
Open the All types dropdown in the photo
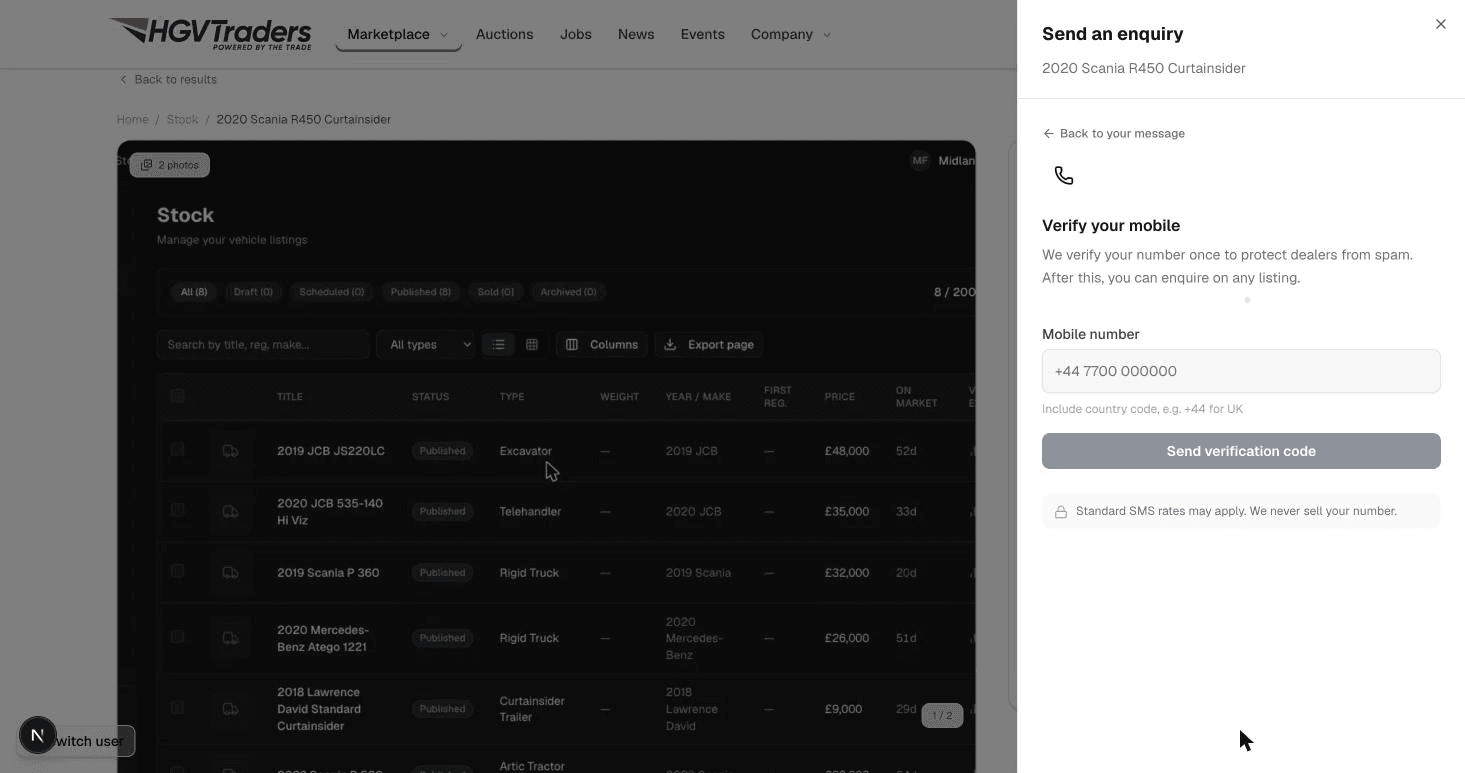click(425, 344)
